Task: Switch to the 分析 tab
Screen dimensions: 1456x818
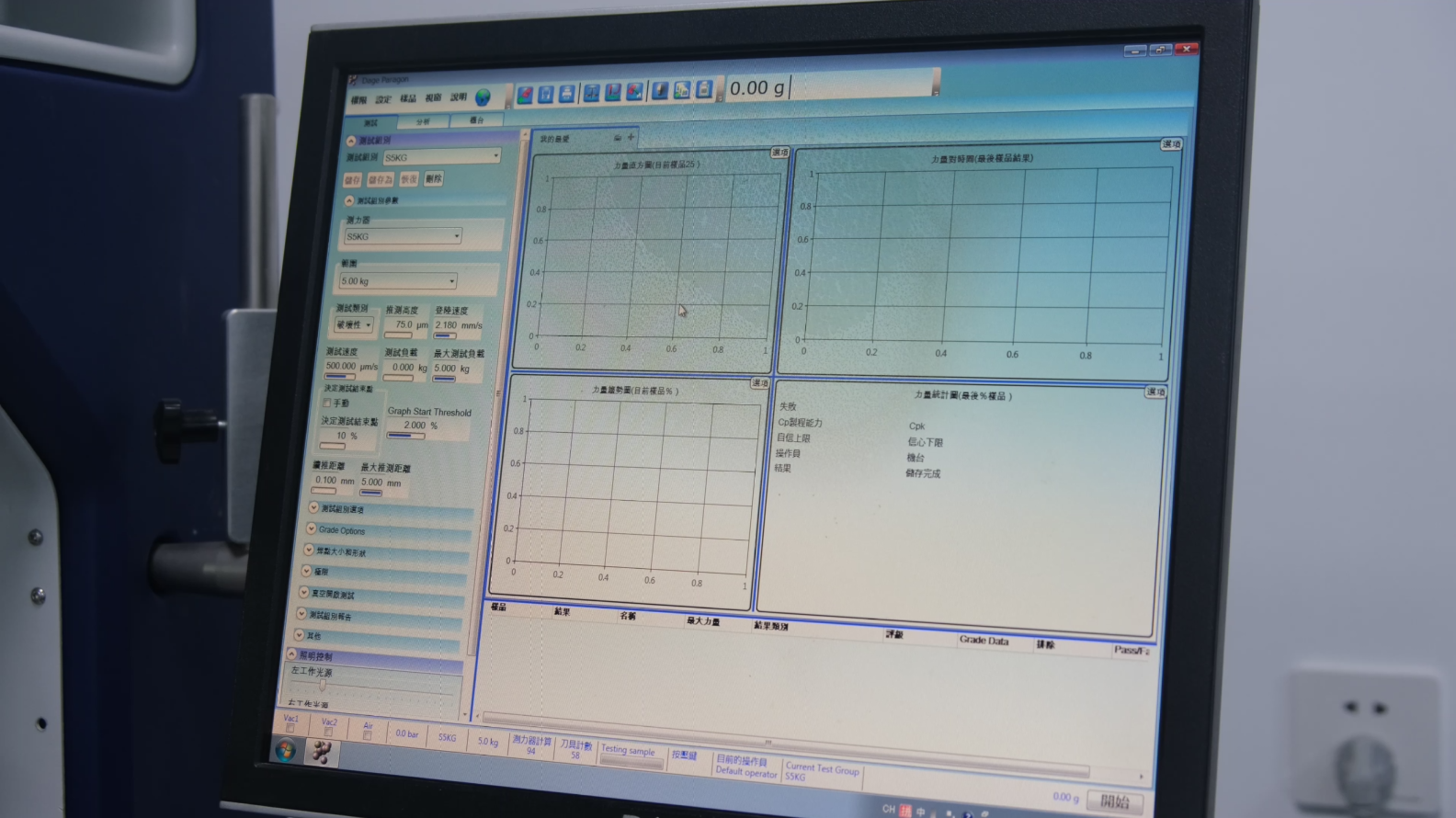Action: click(423, 121)
